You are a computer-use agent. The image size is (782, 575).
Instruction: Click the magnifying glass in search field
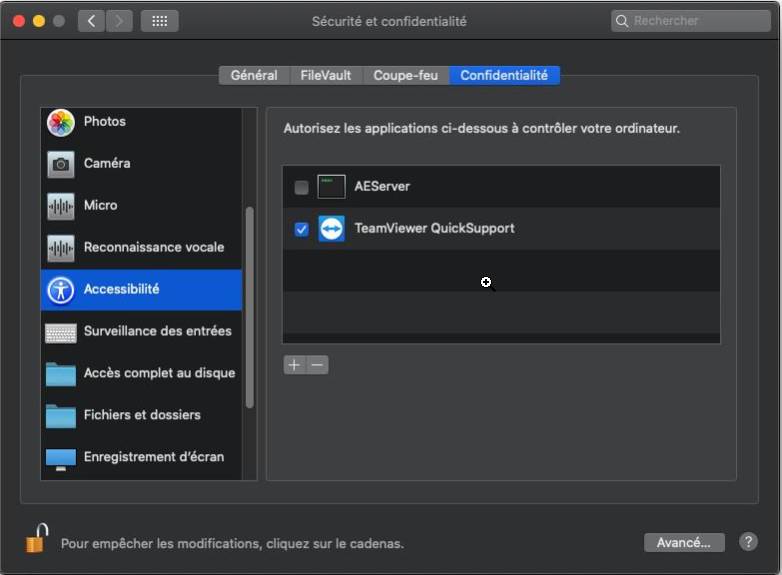621,21
